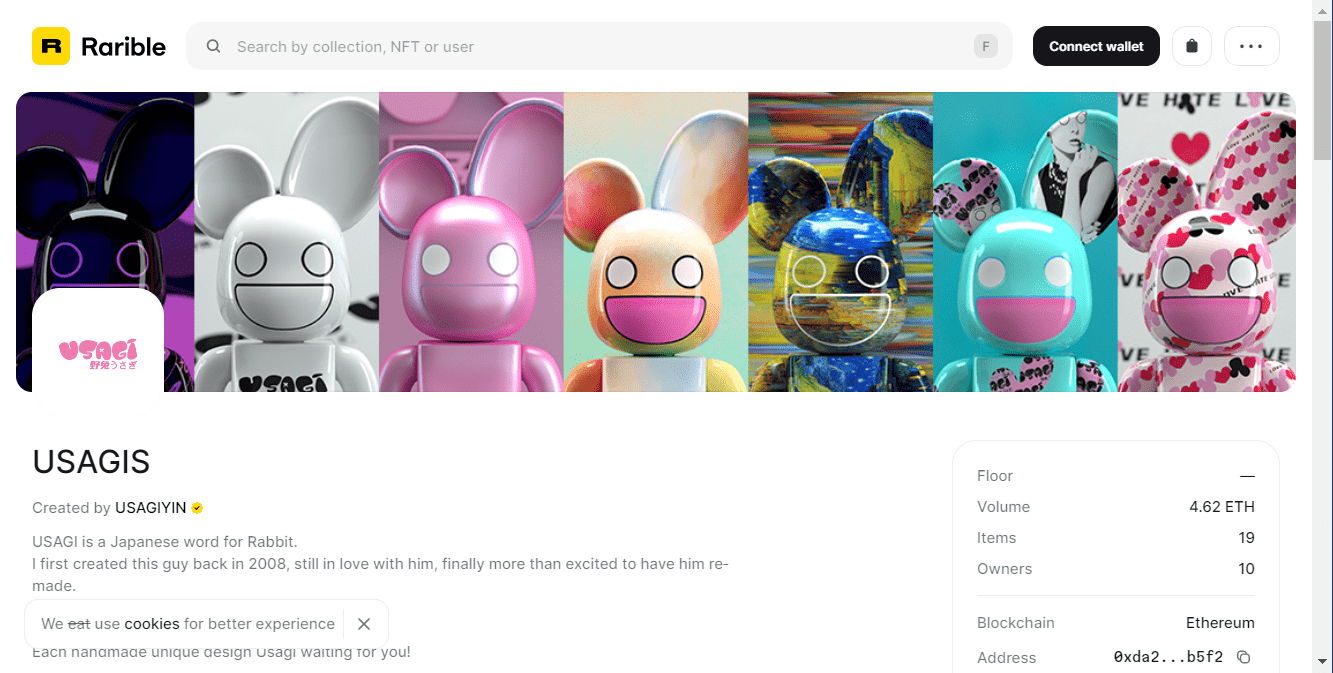Screen dimensions: 1333x673
Task: Click the USAGI collection avatar
Action: tap(98, 351)
